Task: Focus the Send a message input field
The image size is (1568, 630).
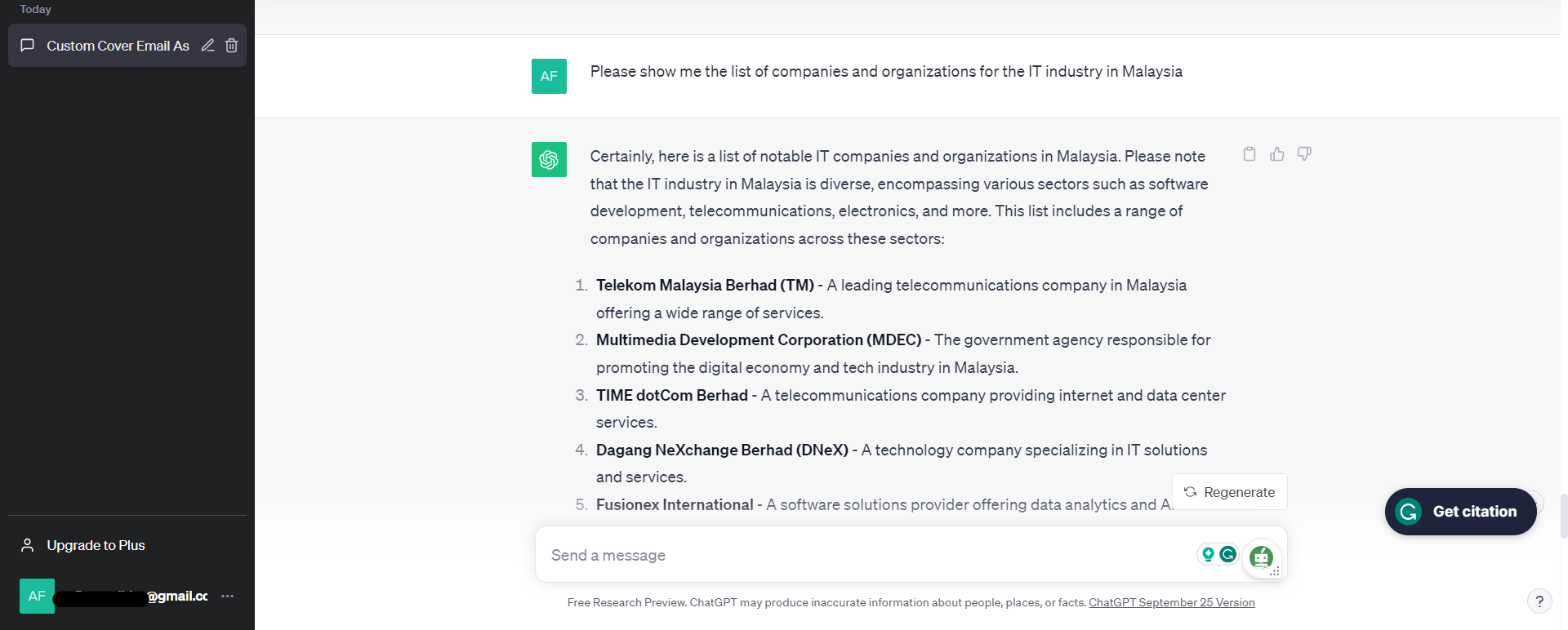Action: (866, 555)
